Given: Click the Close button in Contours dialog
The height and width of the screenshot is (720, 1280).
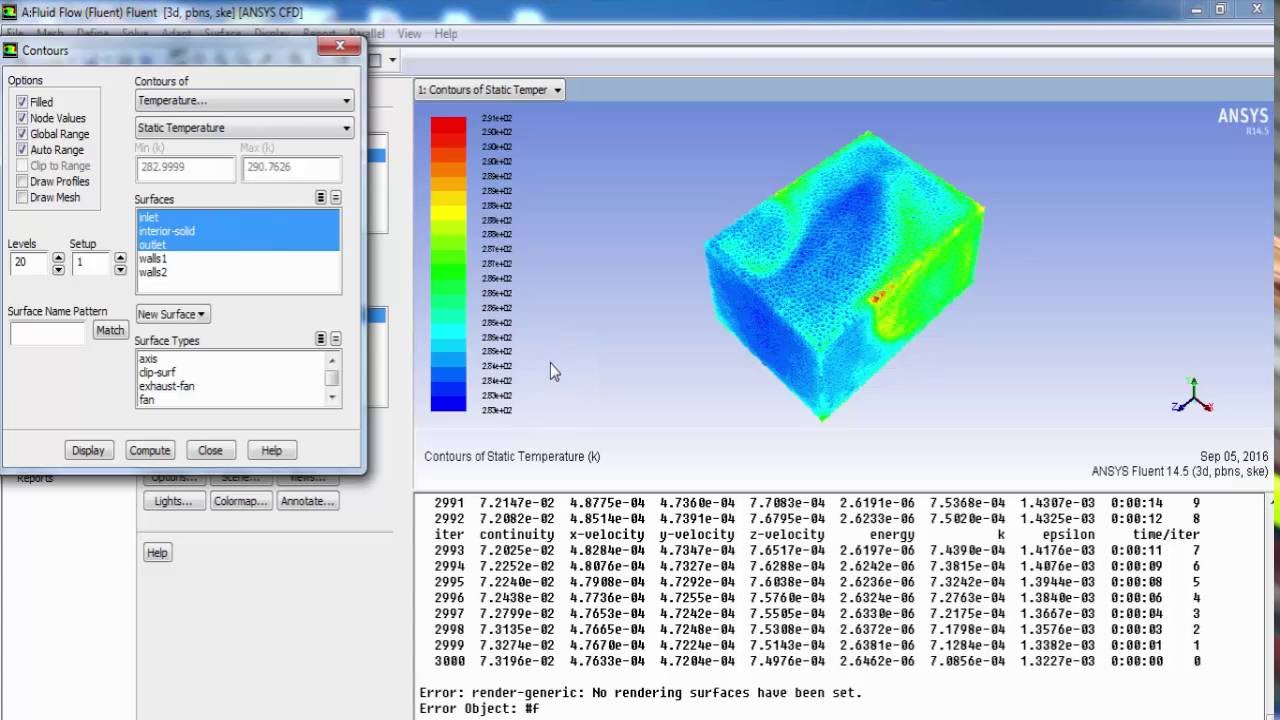Looking at the screenshot, I should tap(210, 450).
